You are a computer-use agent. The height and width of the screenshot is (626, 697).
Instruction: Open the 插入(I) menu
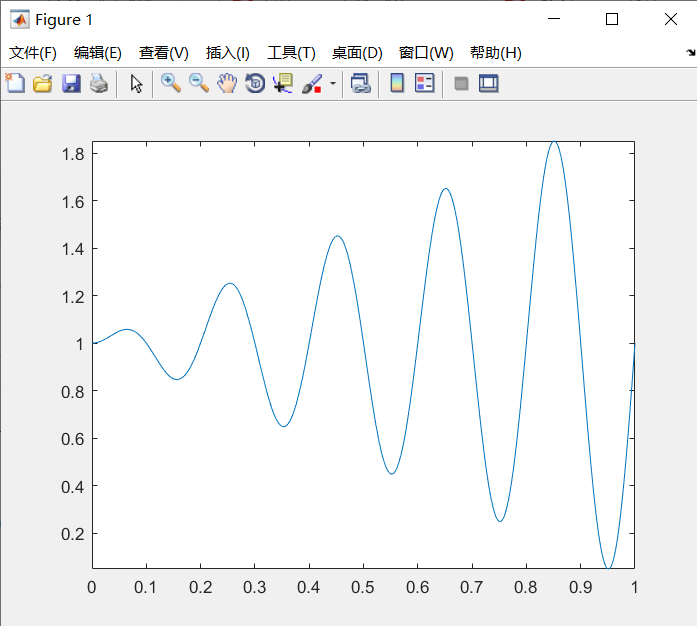(x=228, y=53)
